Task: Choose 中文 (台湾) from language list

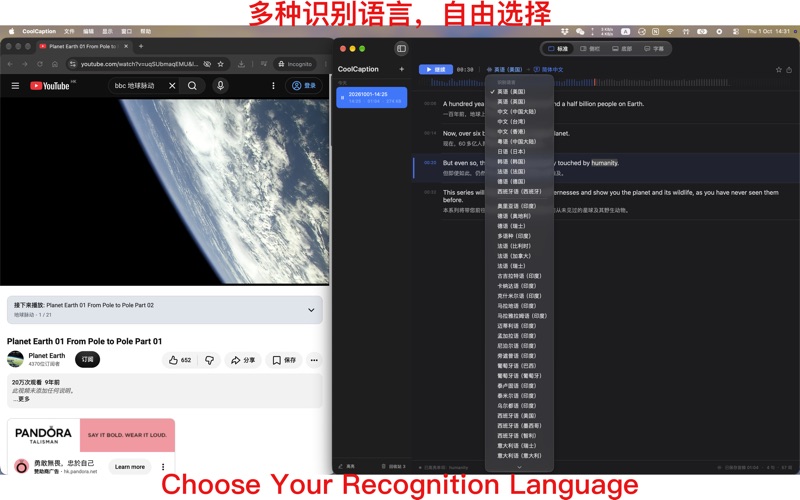Action: coord(511,121)
